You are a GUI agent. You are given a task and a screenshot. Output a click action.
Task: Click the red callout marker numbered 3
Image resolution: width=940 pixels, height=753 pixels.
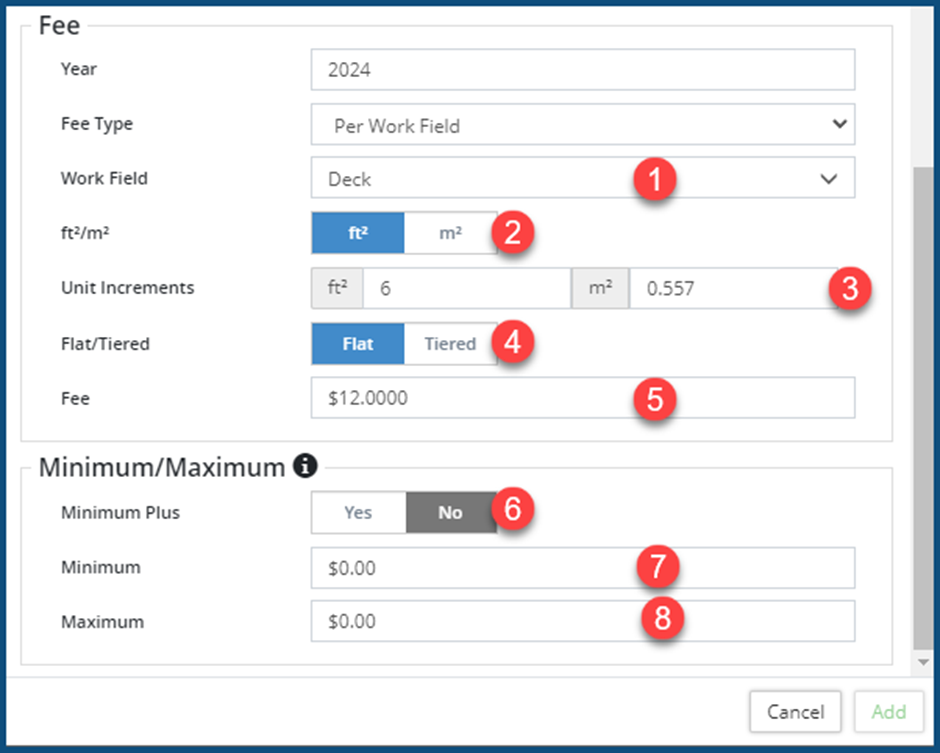tap(851, 289)
